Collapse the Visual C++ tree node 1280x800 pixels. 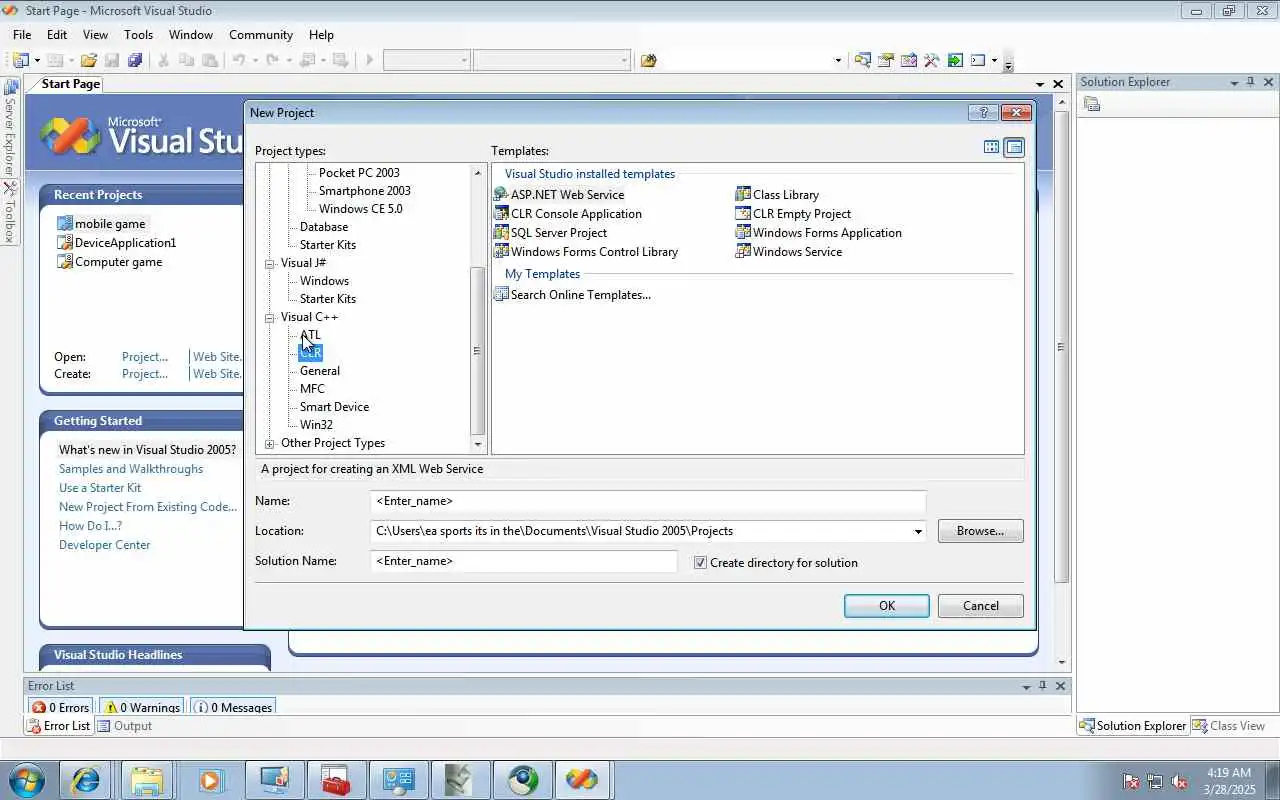click(x=270, y=317)
